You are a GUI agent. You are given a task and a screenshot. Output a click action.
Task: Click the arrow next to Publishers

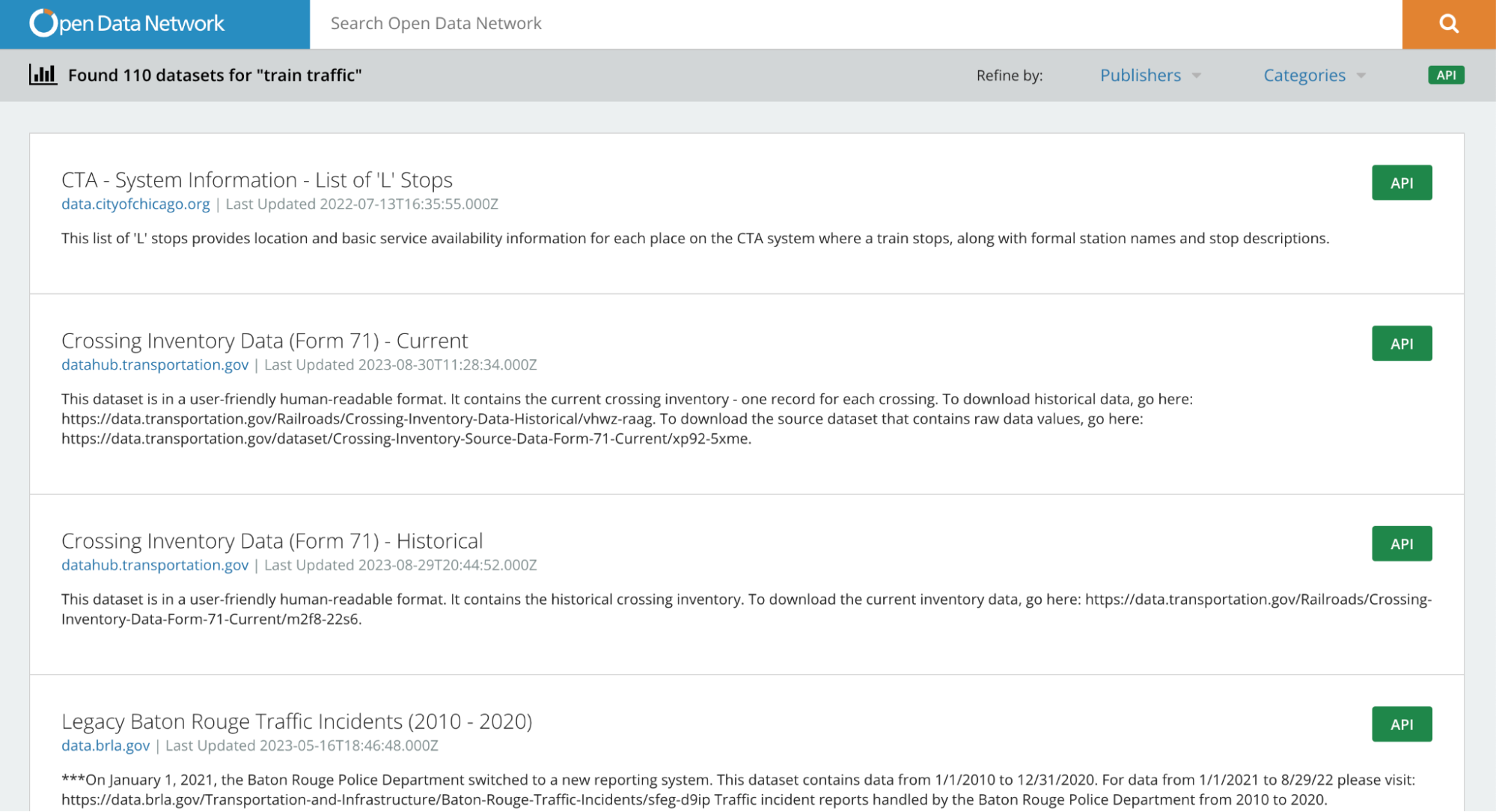point(1196,76)
